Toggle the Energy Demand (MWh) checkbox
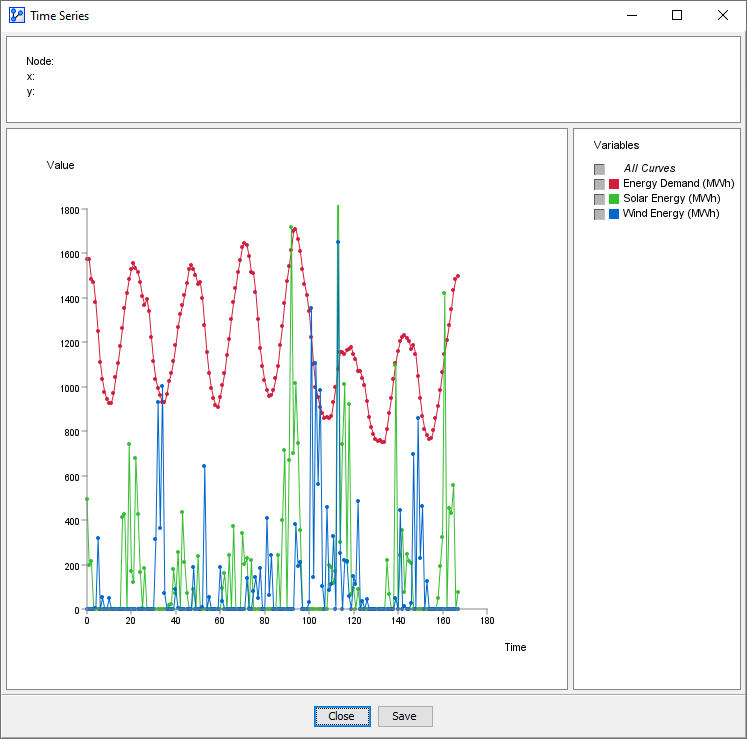Viewport: 747px width, 739px height. tap(599, 184)
